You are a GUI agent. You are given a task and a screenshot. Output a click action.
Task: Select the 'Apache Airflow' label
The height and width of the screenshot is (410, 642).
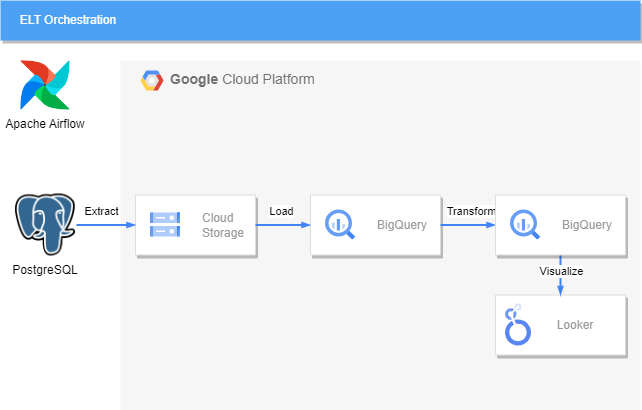pos(45,124)
